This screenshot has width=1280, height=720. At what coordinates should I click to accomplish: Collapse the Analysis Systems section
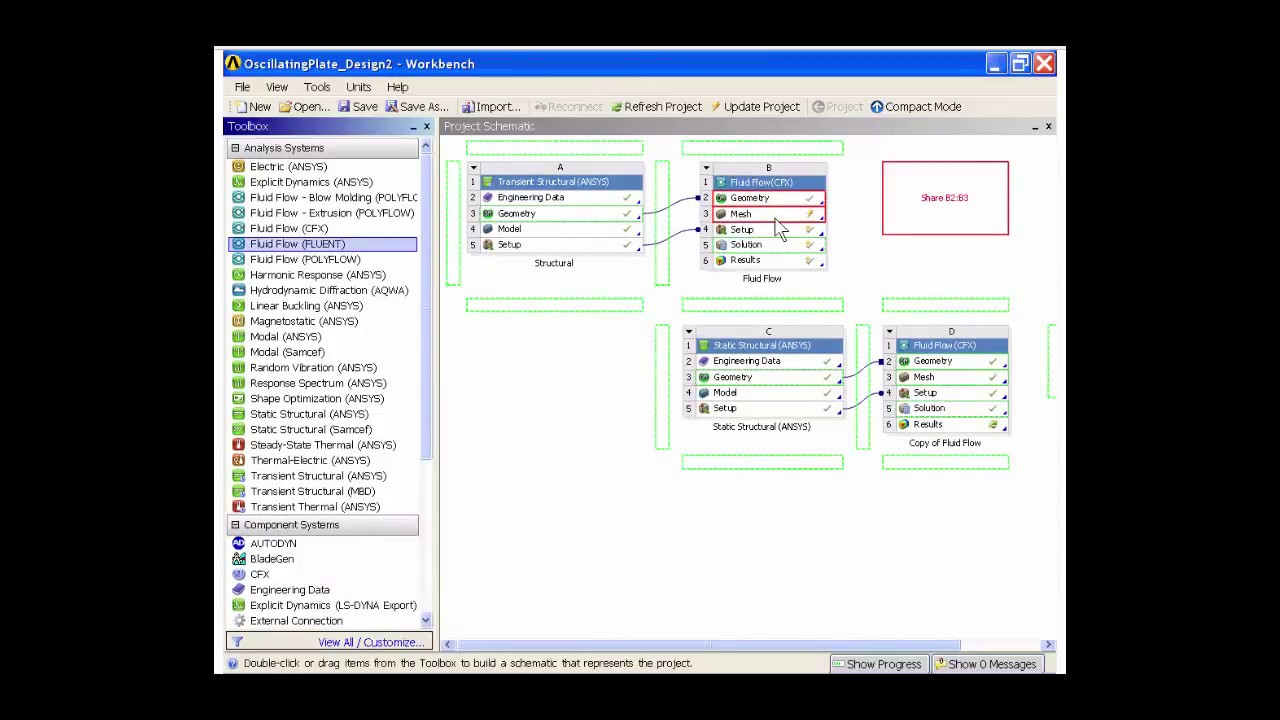235,148
